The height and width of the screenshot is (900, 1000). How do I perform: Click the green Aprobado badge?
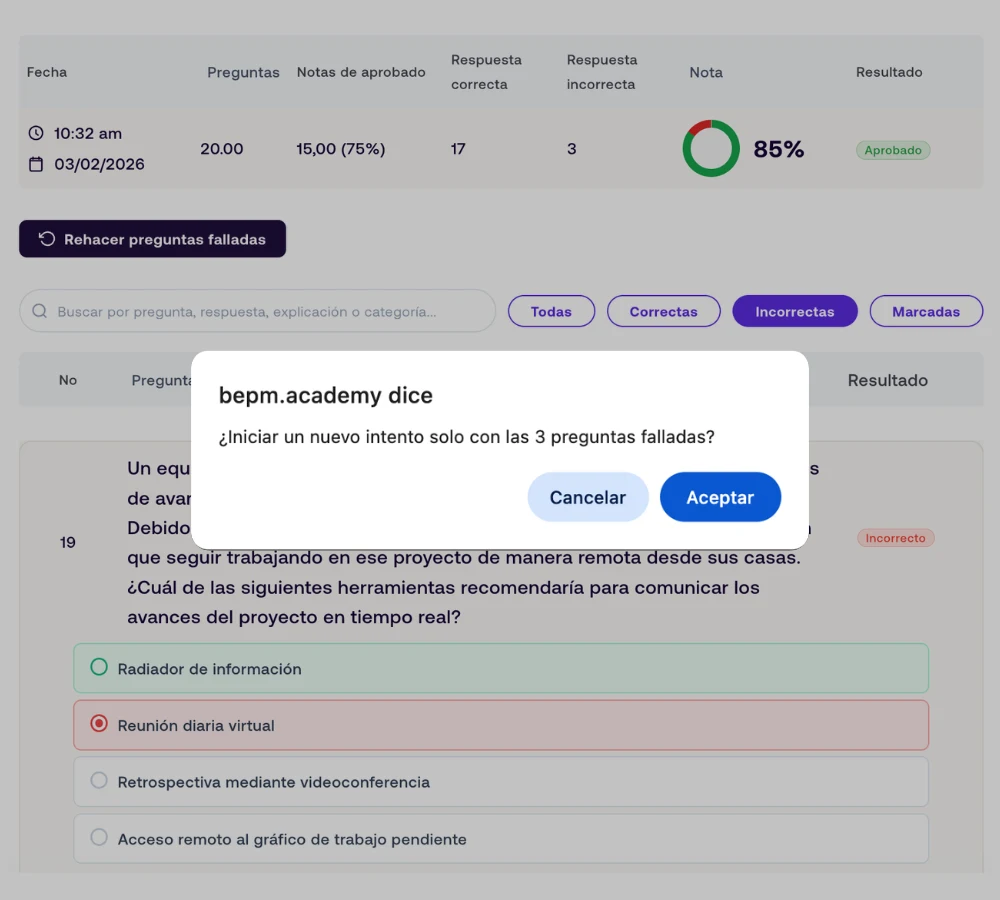(x=893, y=151)
